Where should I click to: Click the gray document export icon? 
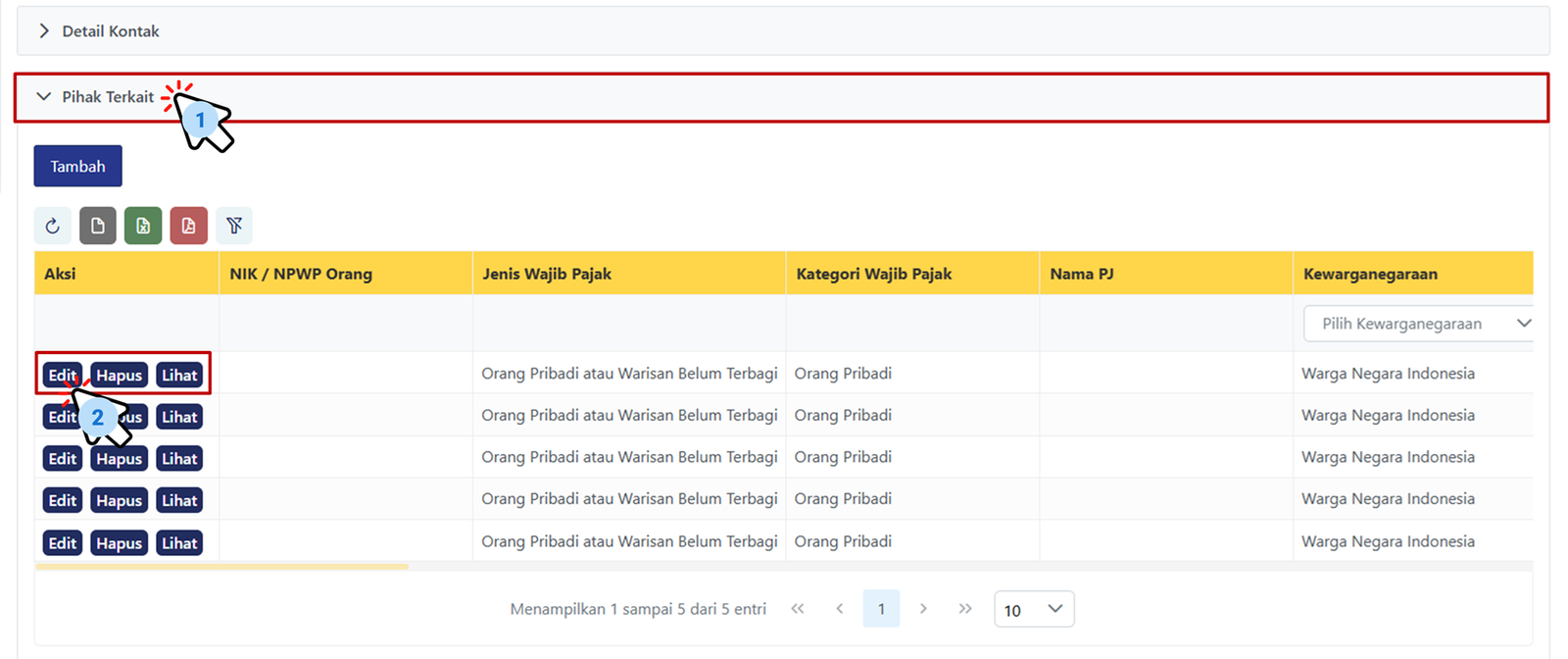(x=98, y=227)
